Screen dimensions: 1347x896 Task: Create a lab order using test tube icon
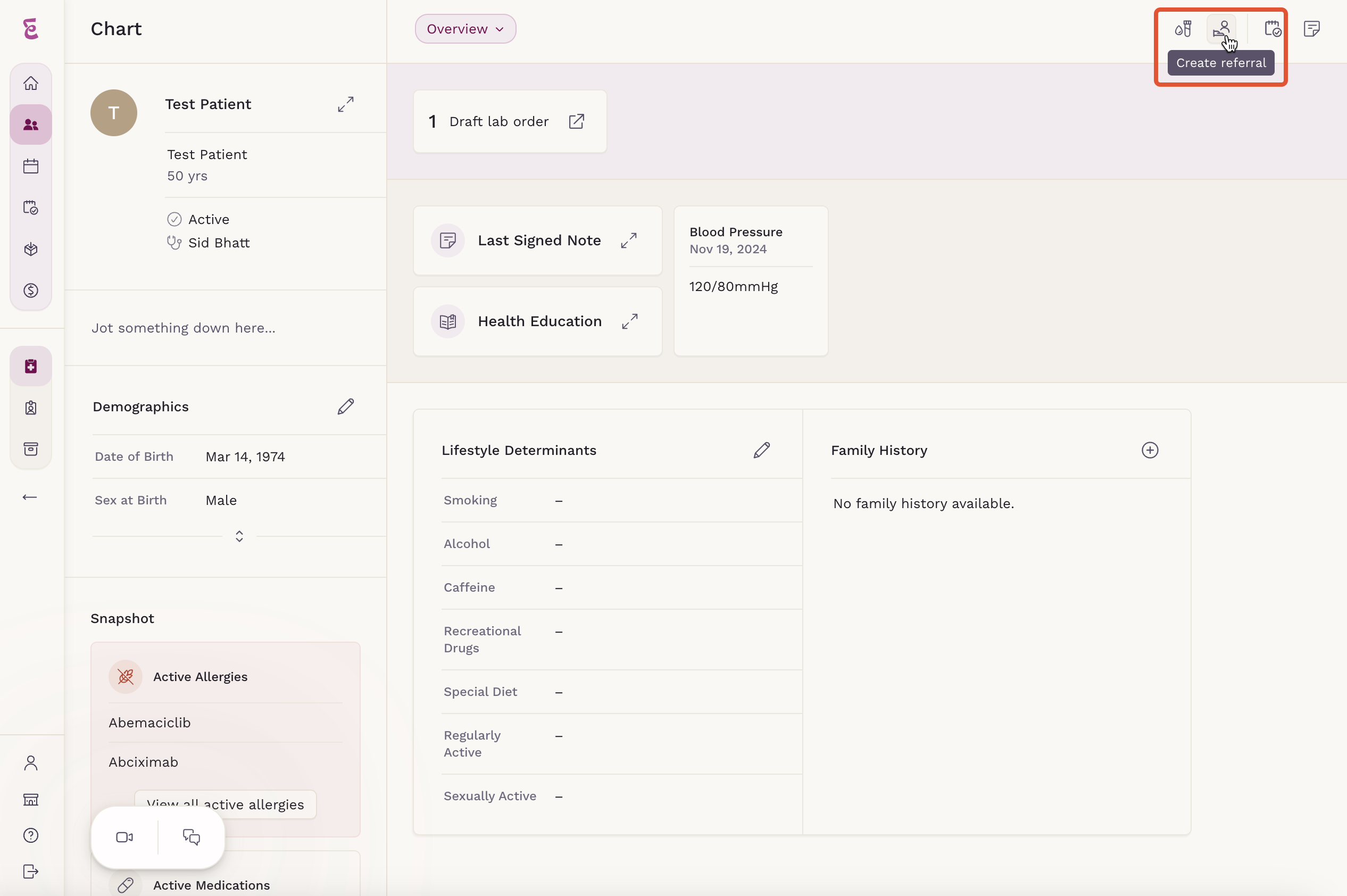tap(1183, 29)
